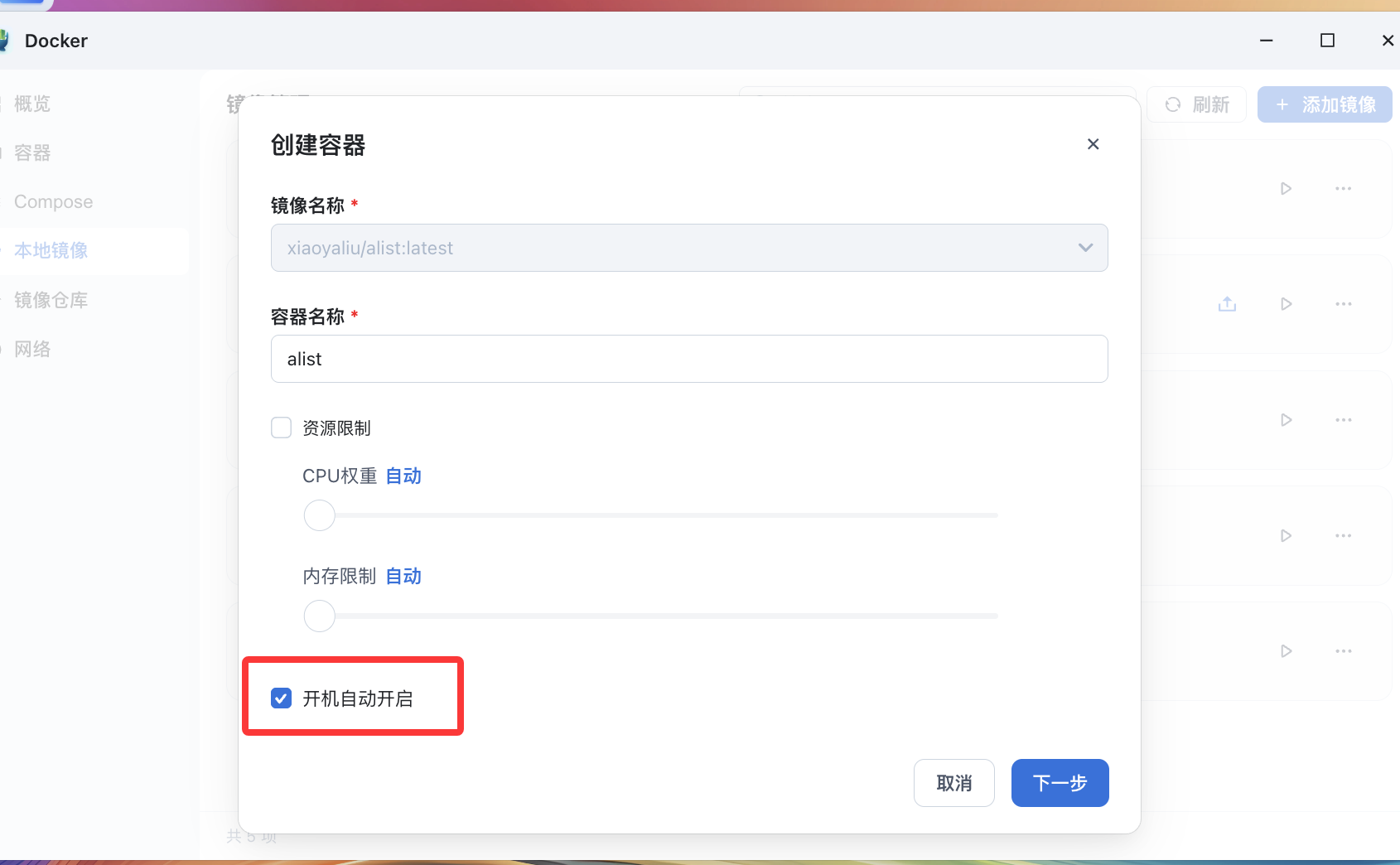Screen dimensions: 1400x865
Task: Switch to 镜像仓库 in the sidebar
Action: point(51,300)
